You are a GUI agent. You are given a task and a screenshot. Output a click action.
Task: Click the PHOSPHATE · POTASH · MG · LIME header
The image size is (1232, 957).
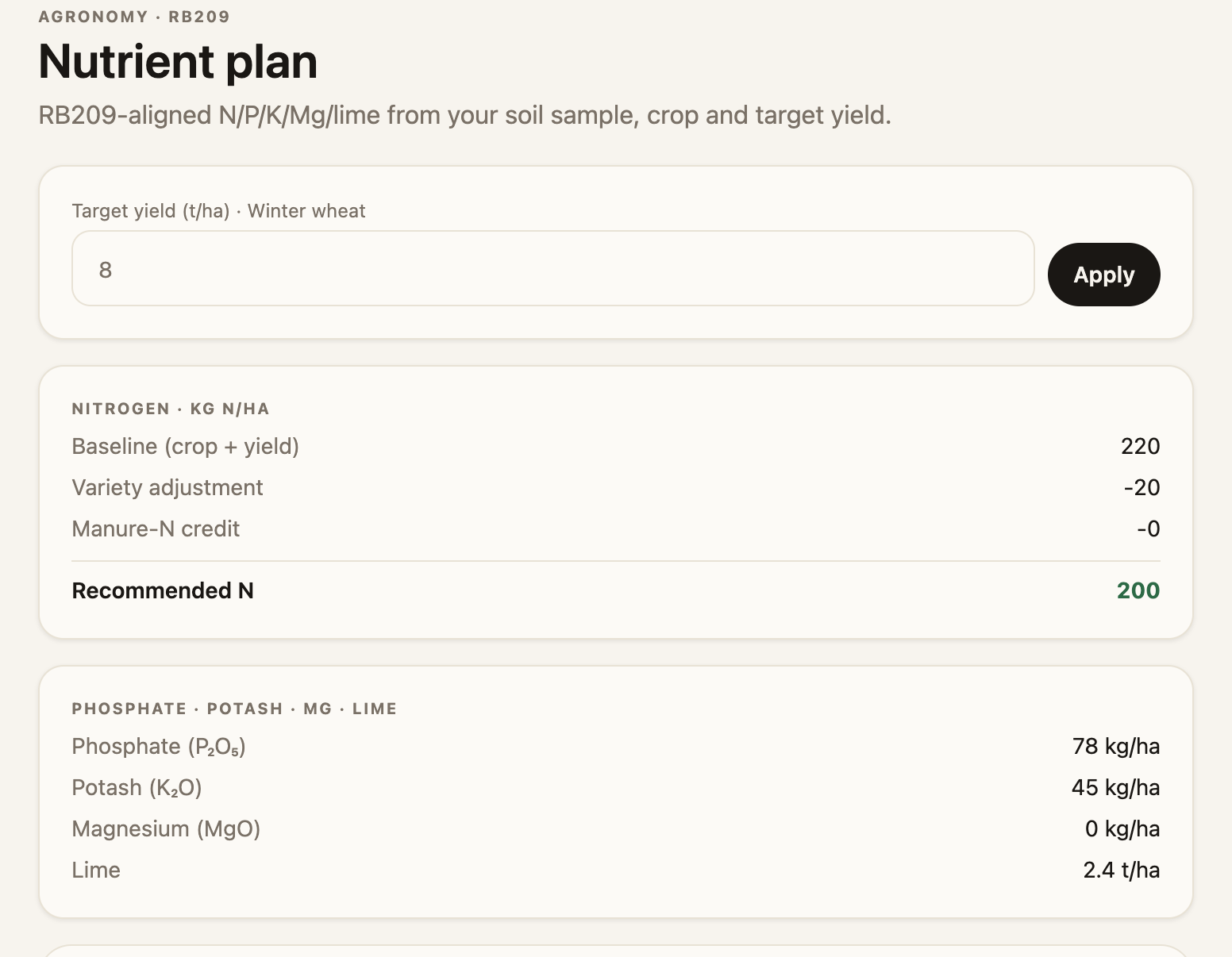(234, 709)
